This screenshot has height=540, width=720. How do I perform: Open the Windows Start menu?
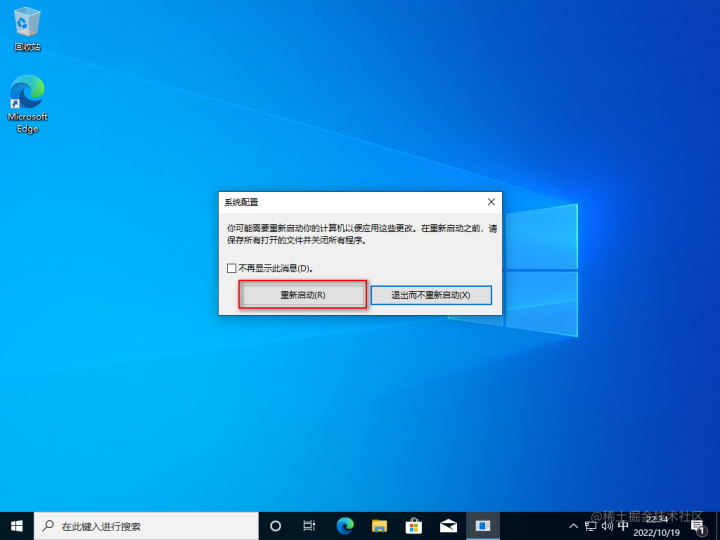17,526
